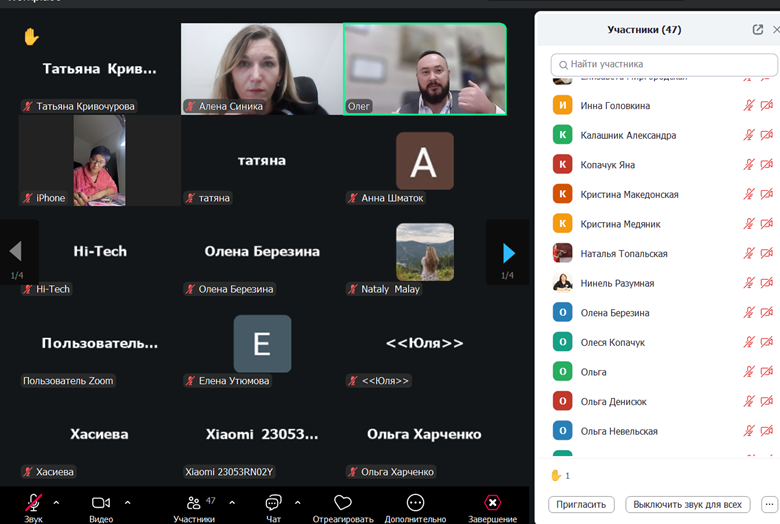780x524 pixels.
Task: Click the Отреагировать heart icon
Action: click(343, 503)
